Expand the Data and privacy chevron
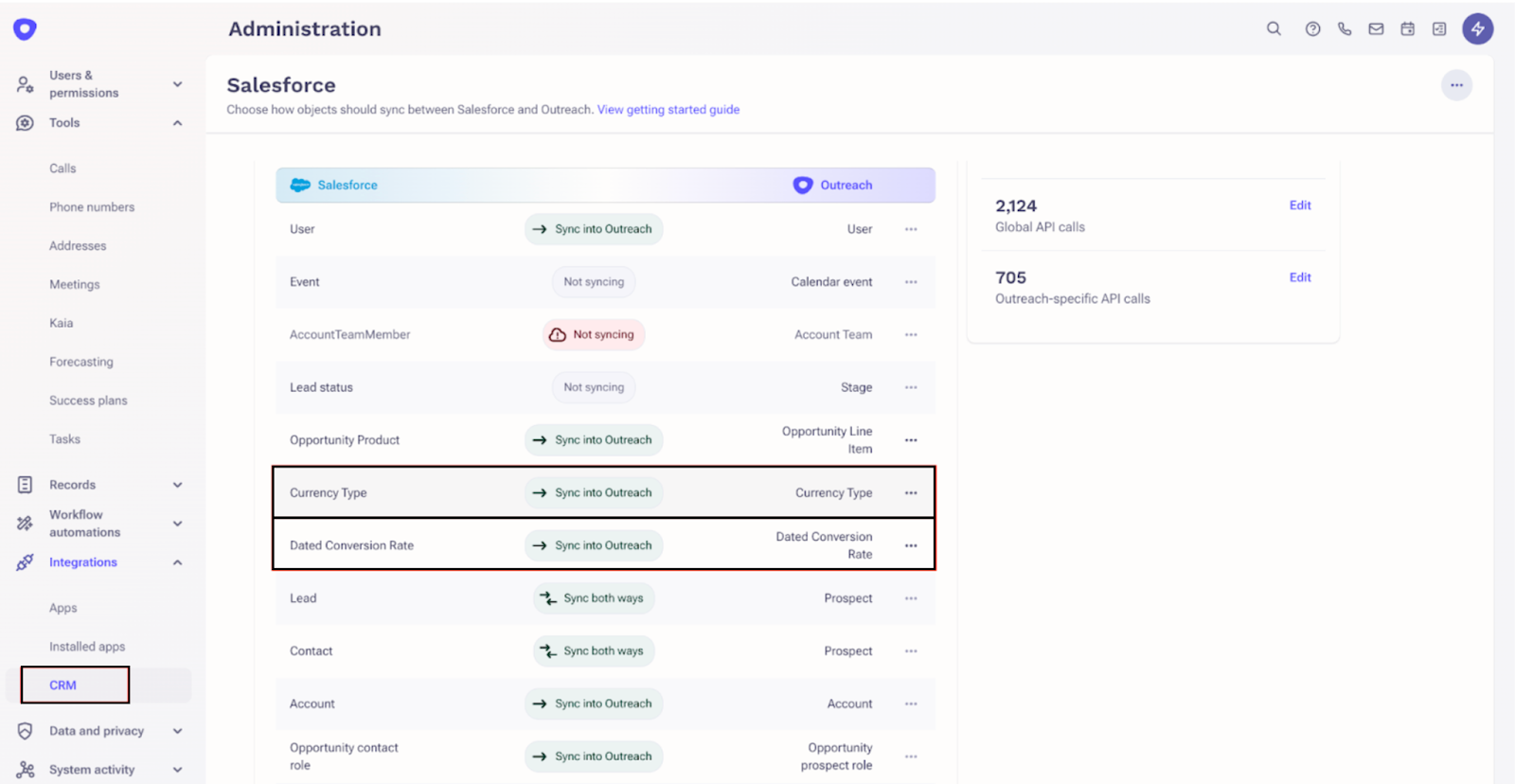1515x784 pixels. tap(177, 731)
